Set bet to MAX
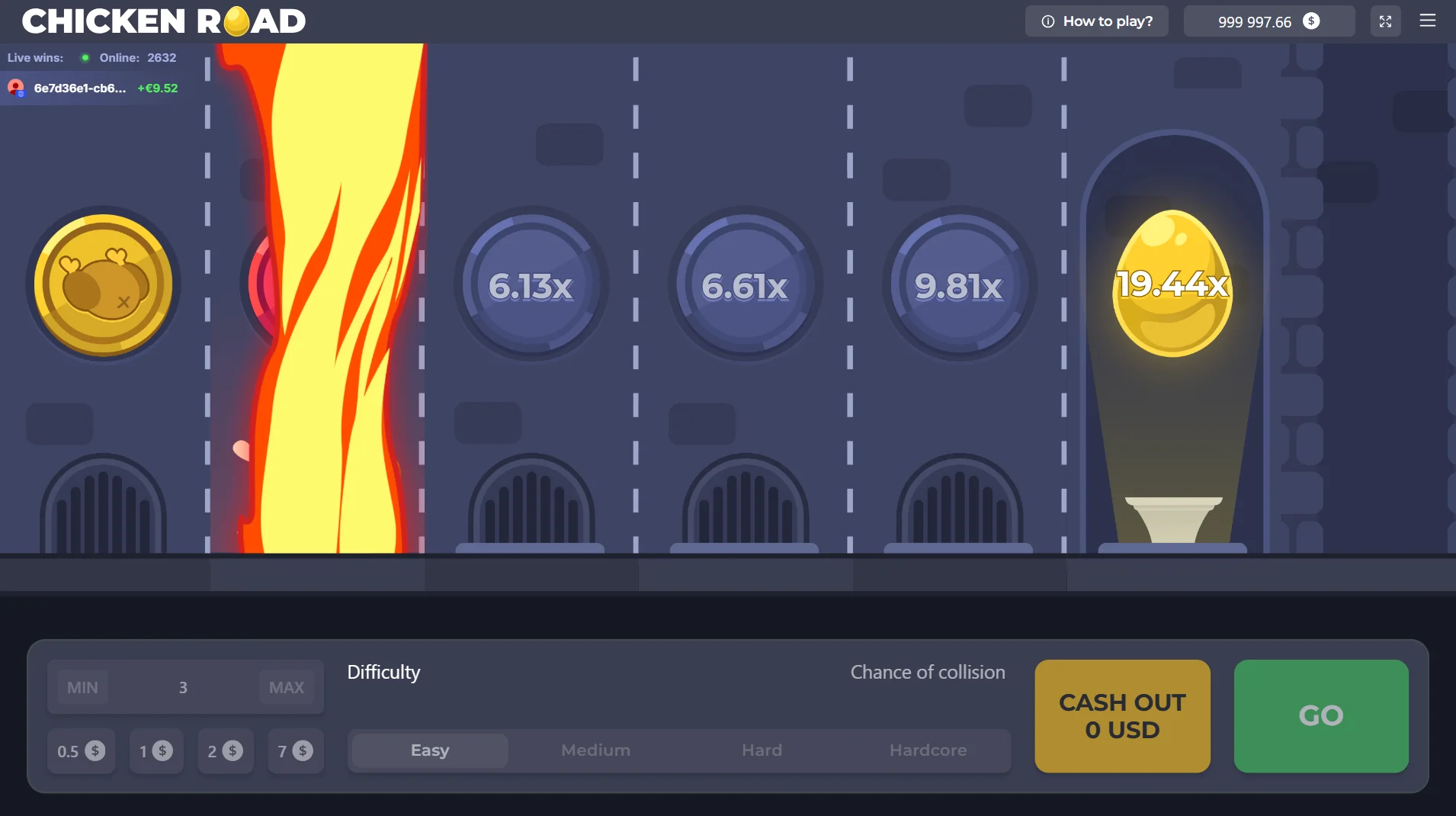Viewport: 1456px width, 816px height. click(287, 687)
